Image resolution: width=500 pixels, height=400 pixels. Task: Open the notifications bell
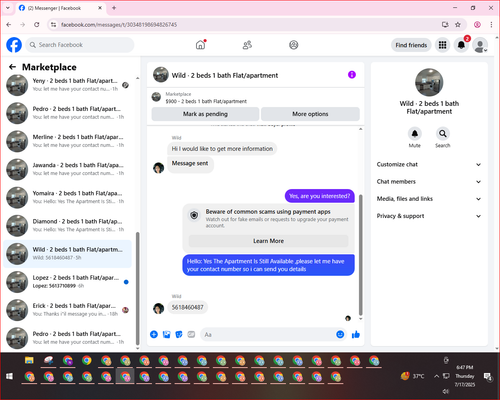coord(461,45)
